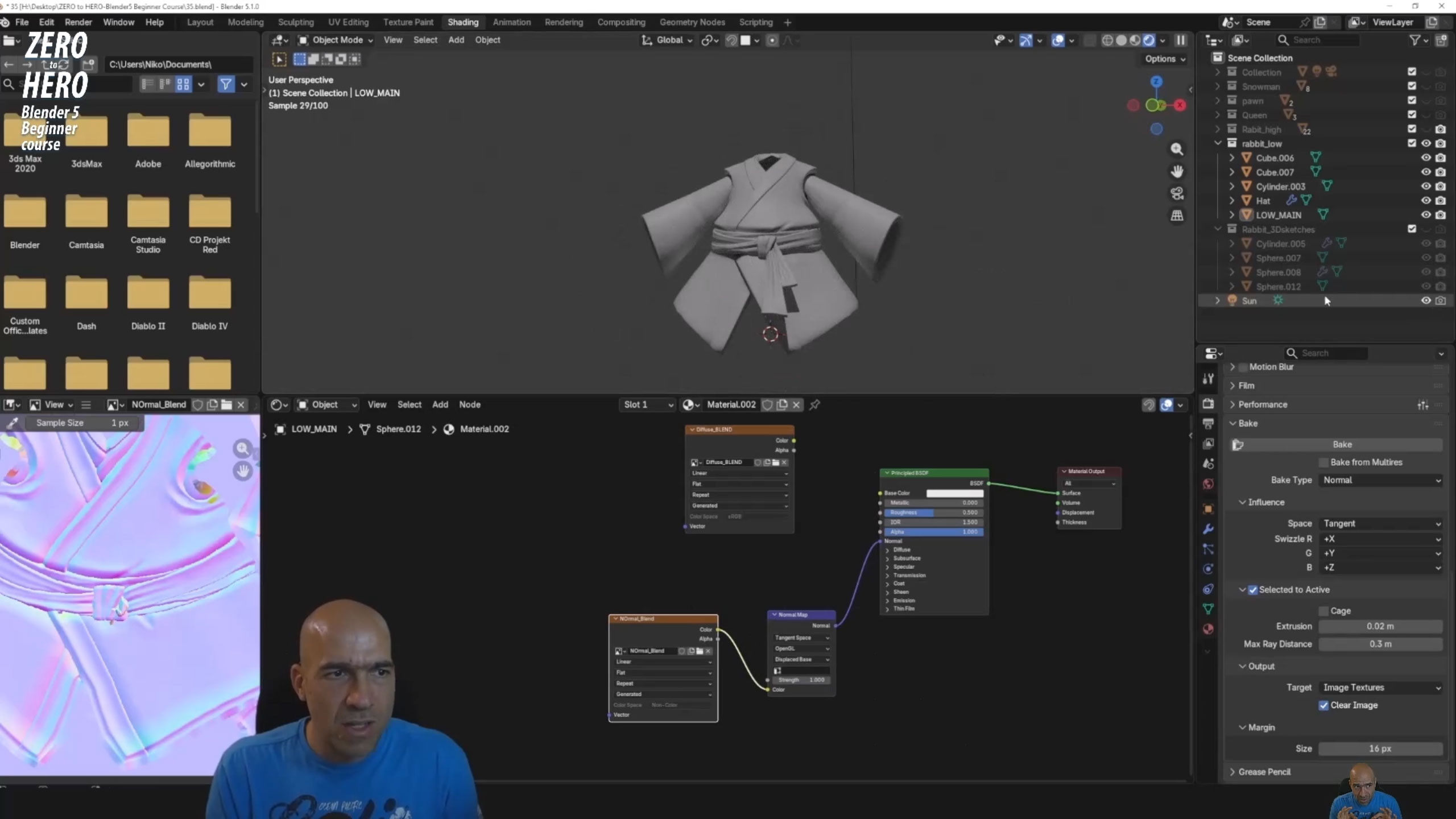Hide the Sun light with its eye icon

(x=1426, y=300)
